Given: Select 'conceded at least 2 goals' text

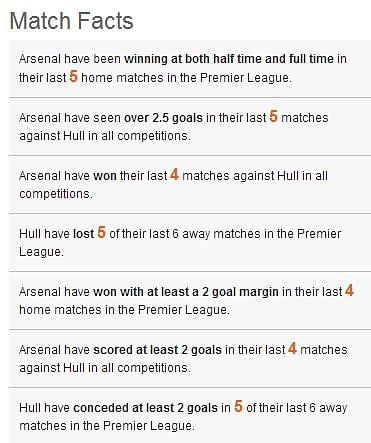Looking at the screenshot, I should tap(146, 408).
